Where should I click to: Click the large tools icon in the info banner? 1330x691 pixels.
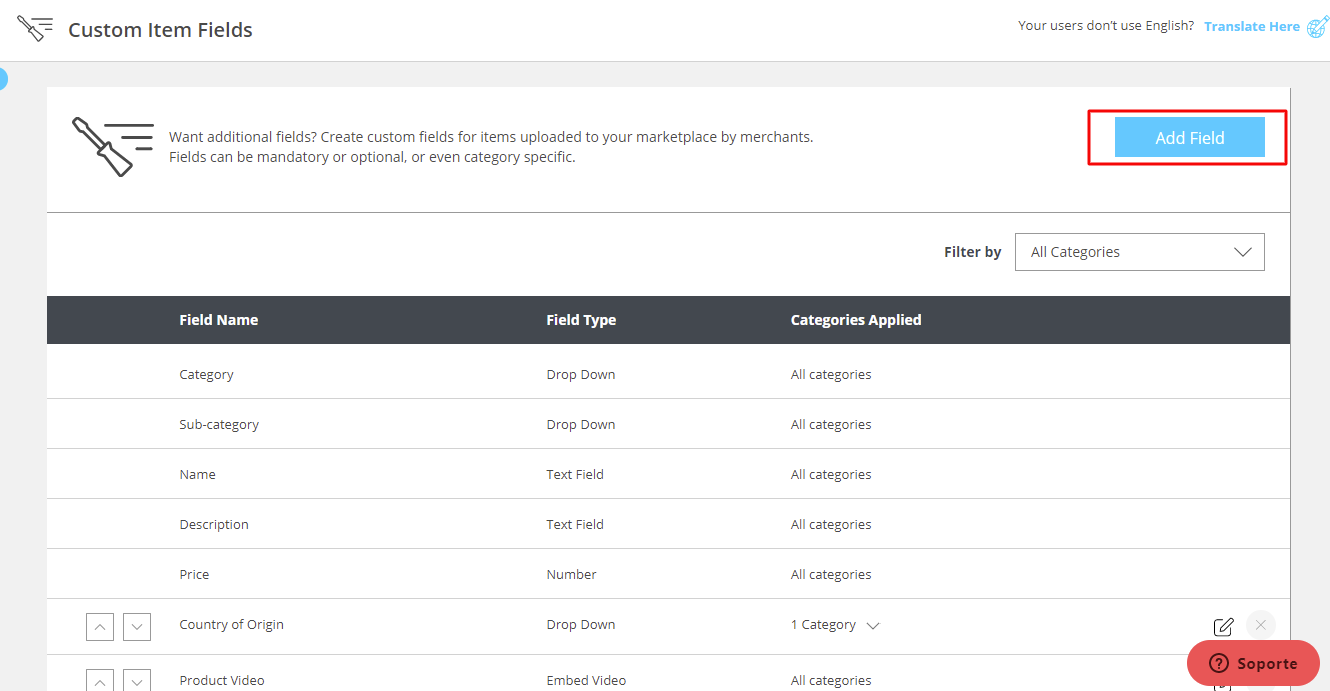112,146
